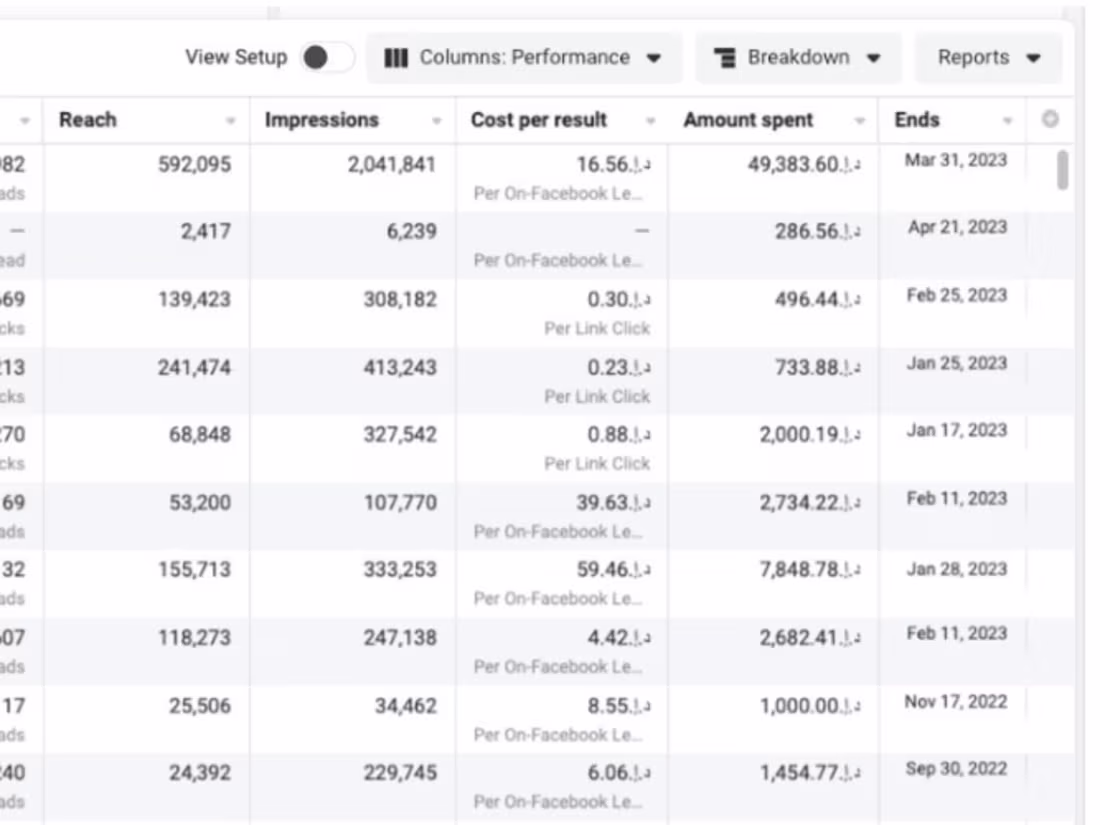Open the Reports dropdown menu
This screenshot has height=825, width=1100.
(988, 58)
